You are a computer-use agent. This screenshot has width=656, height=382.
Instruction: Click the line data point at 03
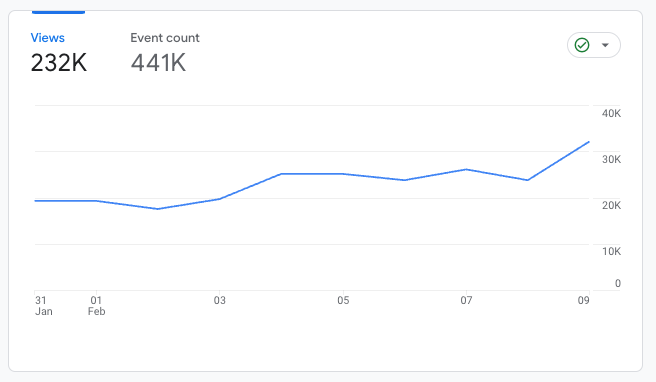pos(220,199)
